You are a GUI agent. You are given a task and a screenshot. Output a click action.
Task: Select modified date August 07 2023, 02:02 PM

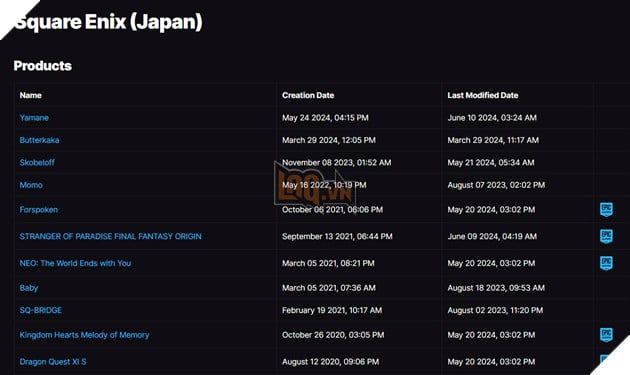(x=496, y=185)
